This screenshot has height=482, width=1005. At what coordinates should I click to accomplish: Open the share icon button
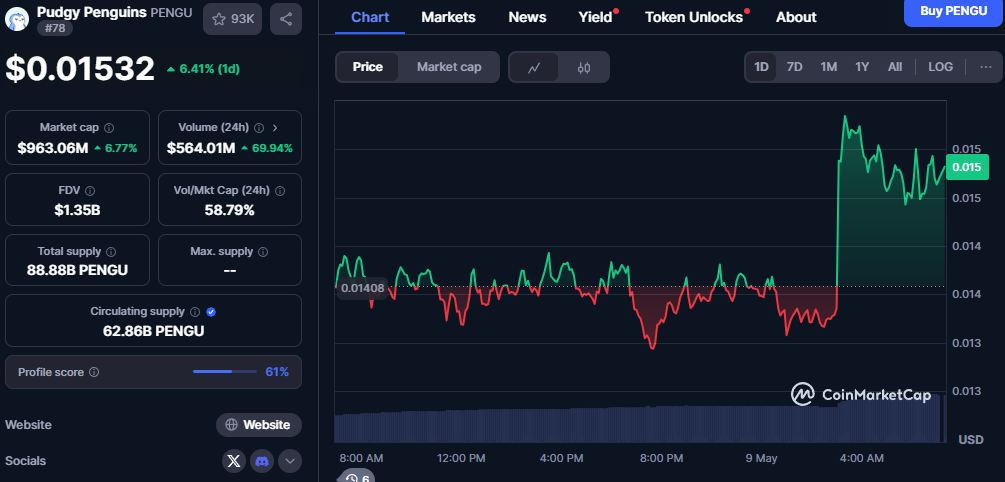click(x=286, y=19)
